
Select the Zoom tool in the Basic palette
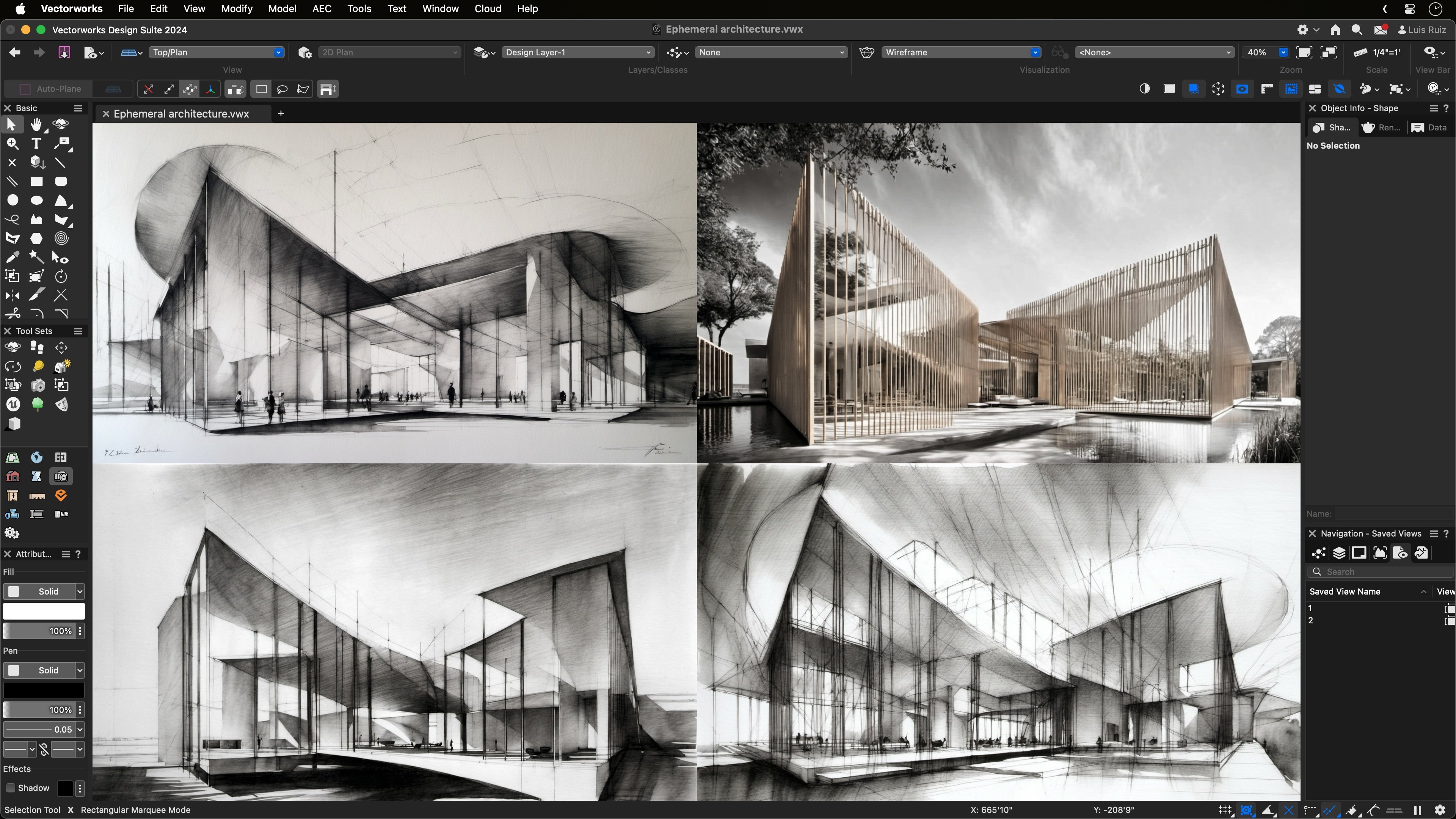tap(13, 144)
